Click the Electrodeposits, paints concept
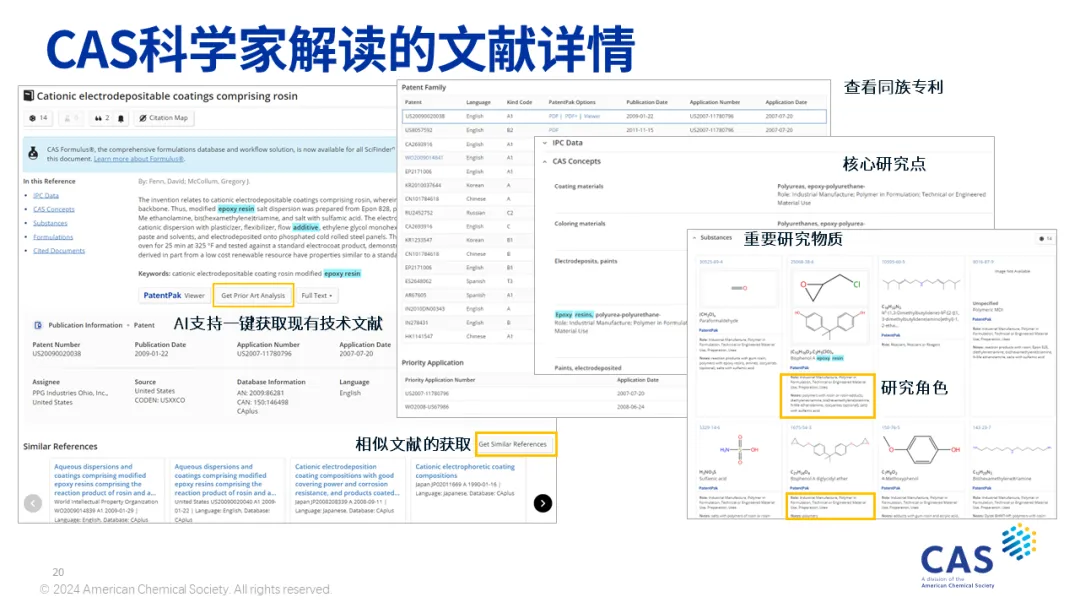This screenshot has width=1080, height=608. [586, 262]
